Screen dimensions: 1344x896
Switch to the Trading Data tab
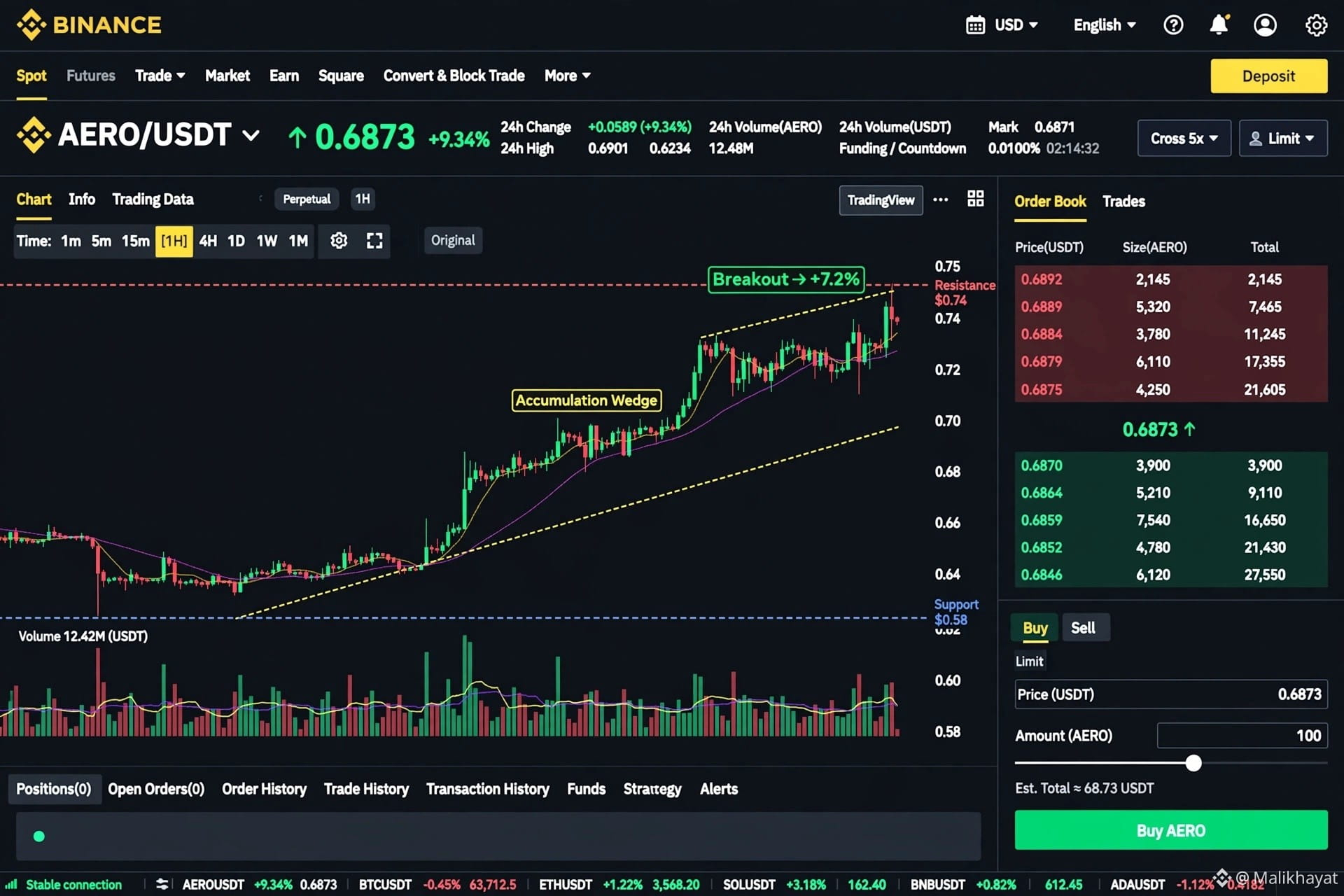[153, 199]
